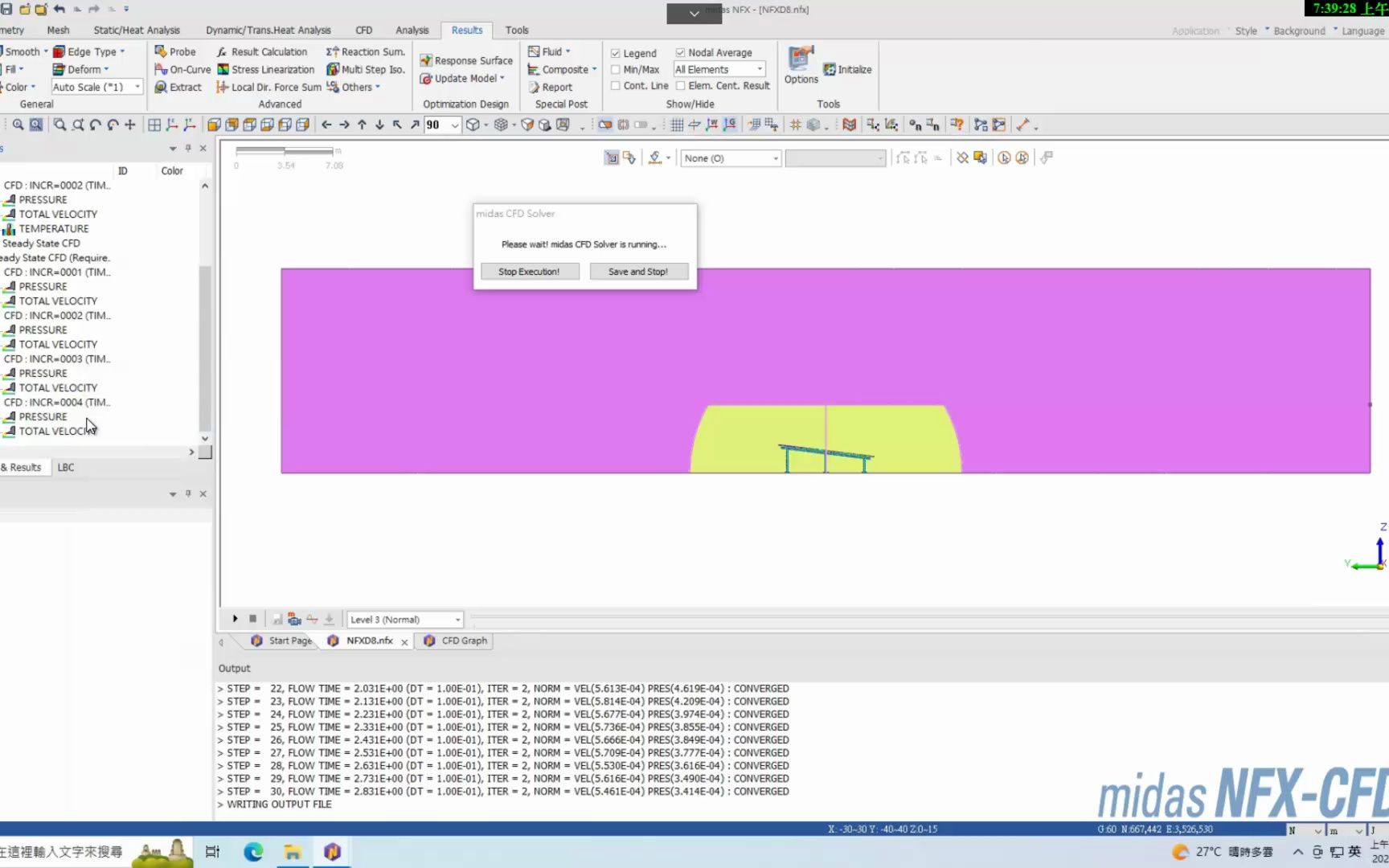Open Reaction Sum. tool
The image size is (1389, 868).
(x=366, y=51)
